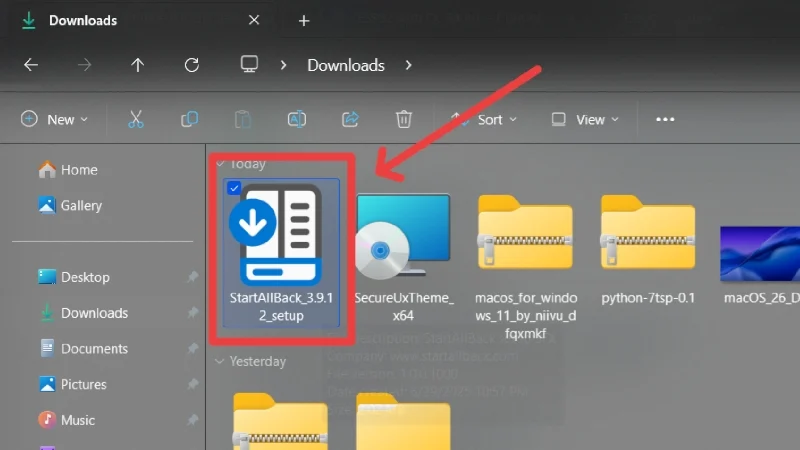The image size is (800, 450).
Task: Delete the selected file with trash icon
Action: [404, 119]
